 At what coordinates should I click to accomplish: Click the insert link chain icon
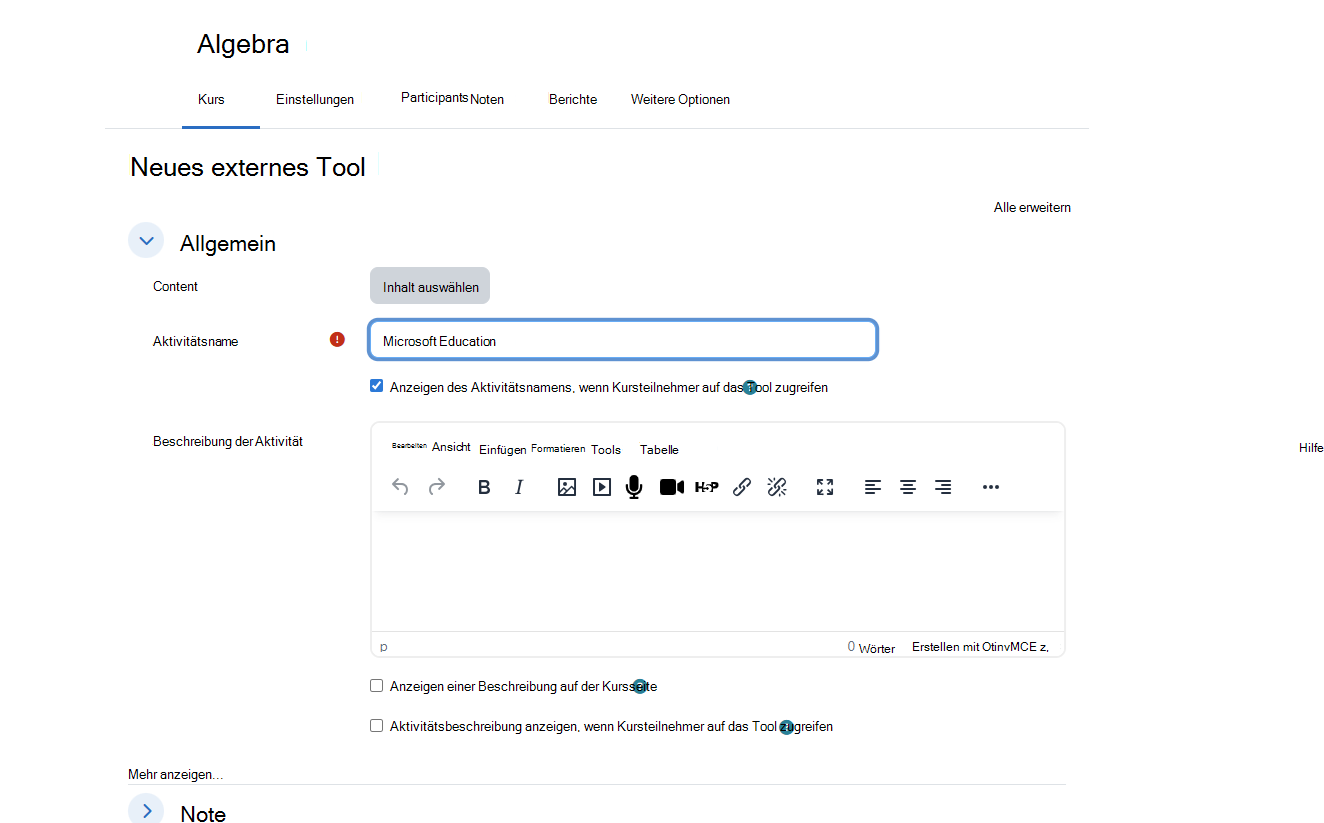(742, 487)
